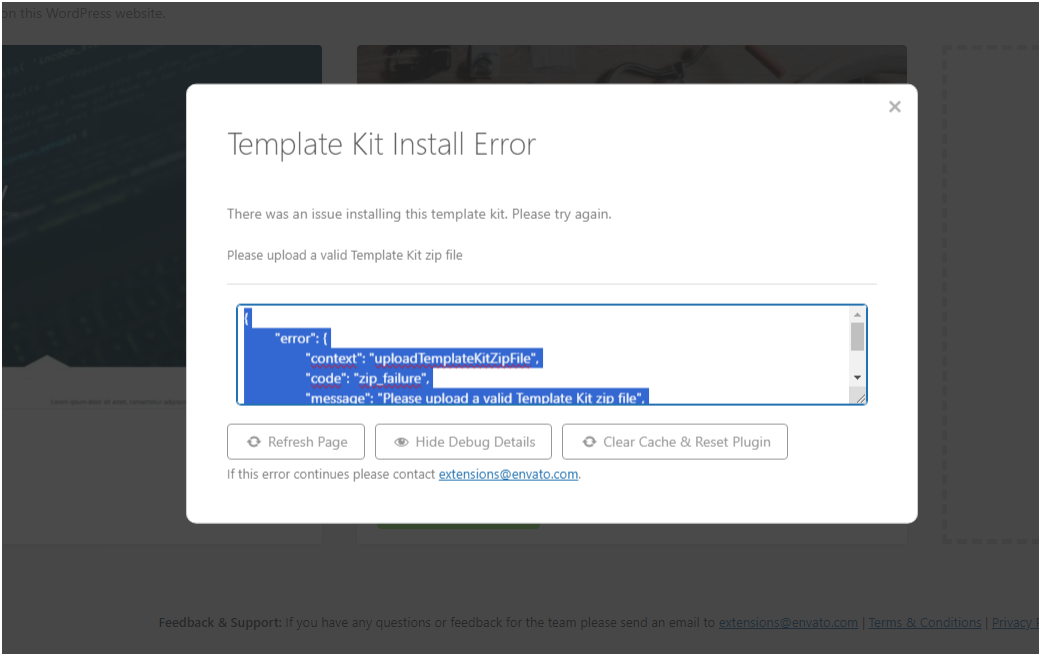
Task: Hide Debug Details via its button text
Action: tap(475, 442)
